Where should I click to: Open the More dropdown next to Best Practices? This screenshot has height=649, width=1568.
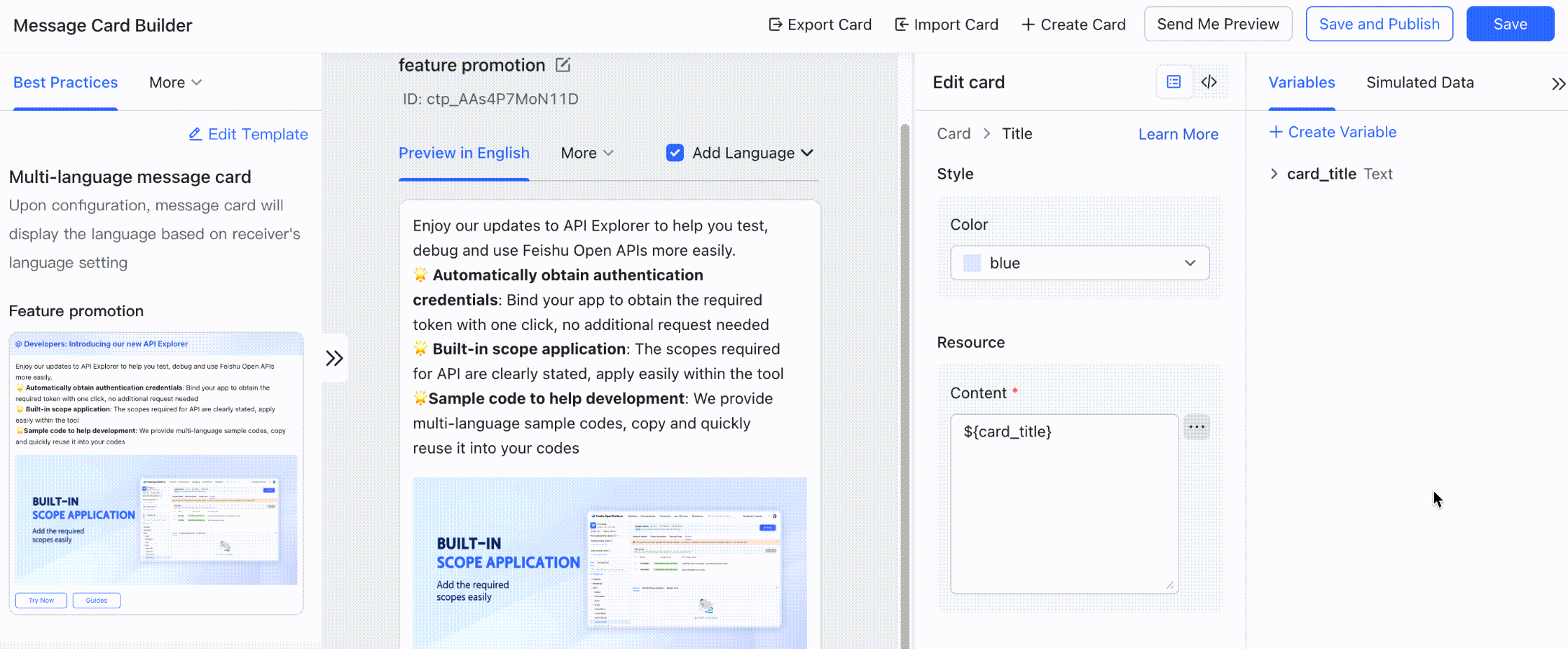point(175,83)
